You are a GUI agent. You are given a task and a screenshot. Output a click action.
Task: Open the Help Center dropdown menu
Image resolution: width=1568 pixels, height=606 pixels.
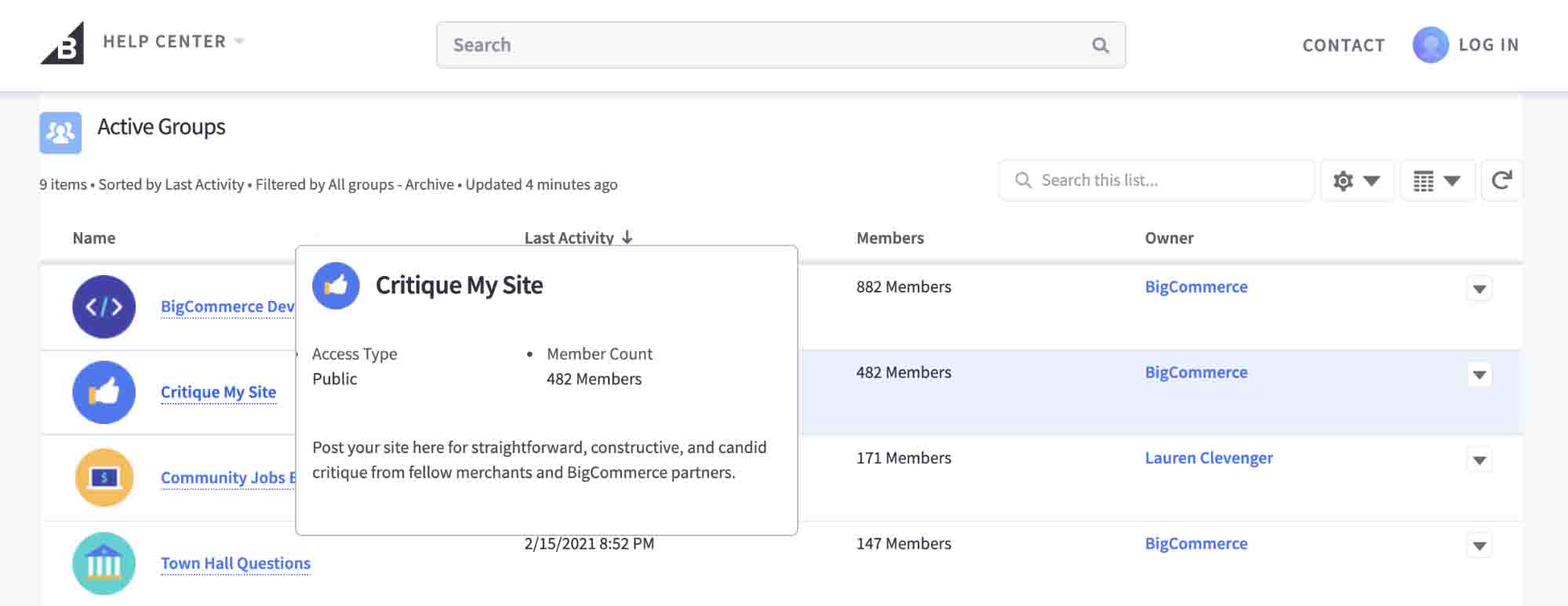pos(173,42)
